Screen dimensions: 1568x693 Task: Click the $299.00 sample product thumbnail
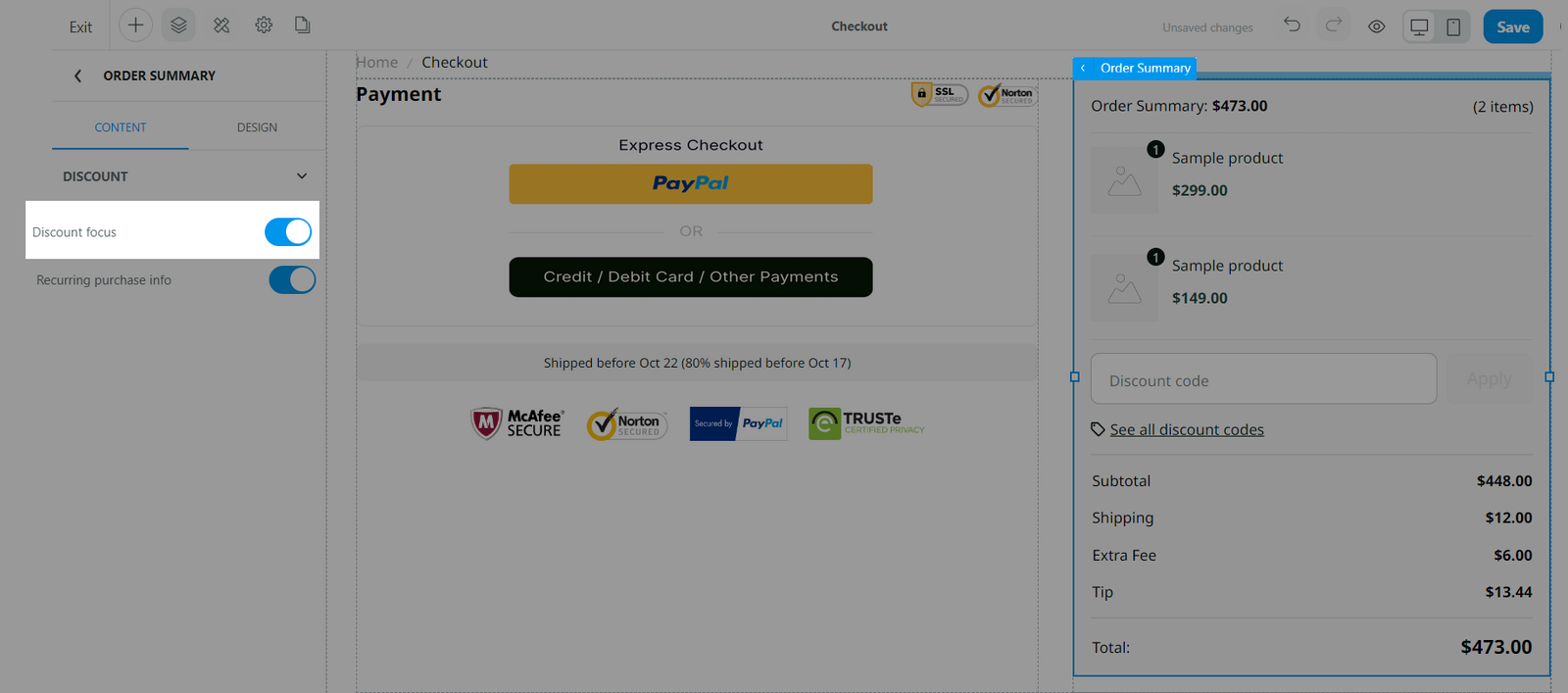pyautogui.click(x=1124, y=180)
